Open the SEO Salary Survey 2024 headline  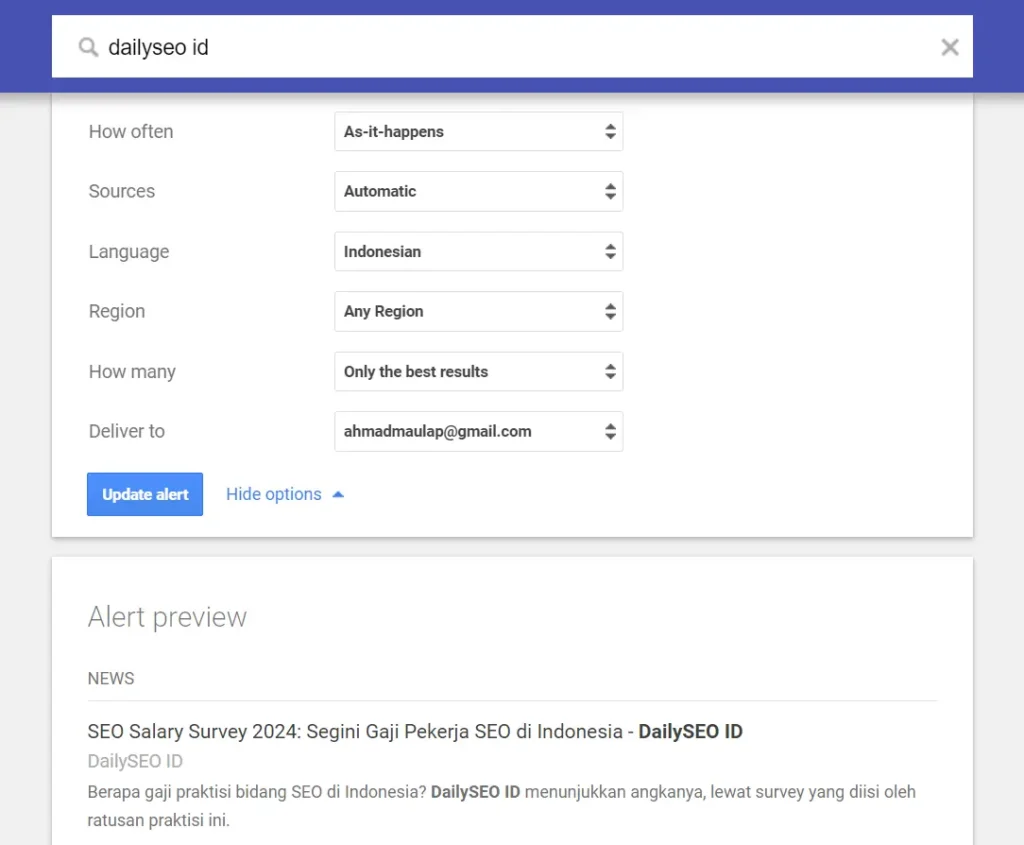tap(415, 731)
